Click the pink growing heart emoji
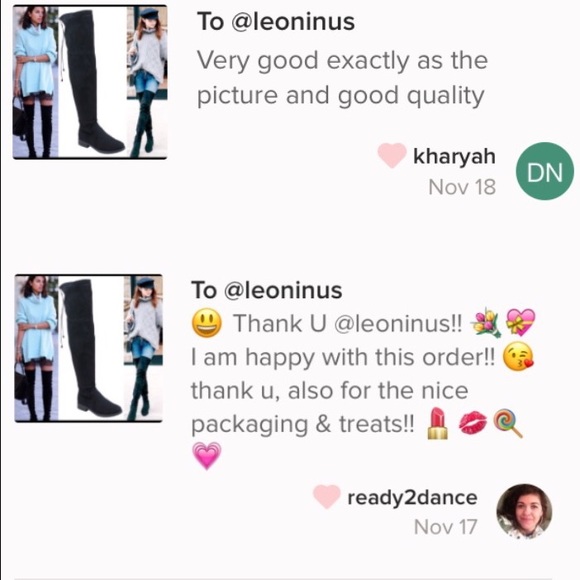The image size is (580, 580). (207, 455)
